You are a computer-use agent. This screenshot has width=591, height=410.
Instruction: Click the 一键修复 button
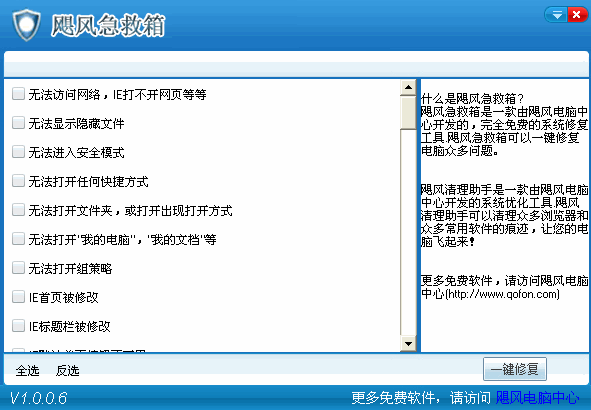pyautogui.click(x=514, y=369)
